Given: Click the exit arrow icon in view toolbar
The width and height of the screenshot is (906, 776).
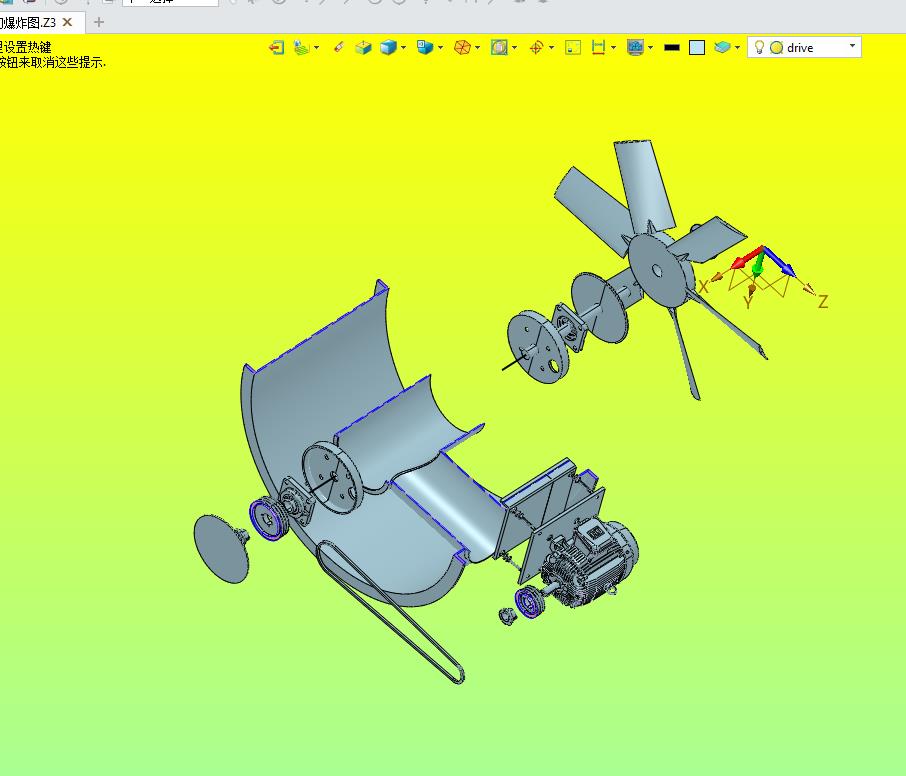Looking at the screenshot, I should tap(277, 47).
